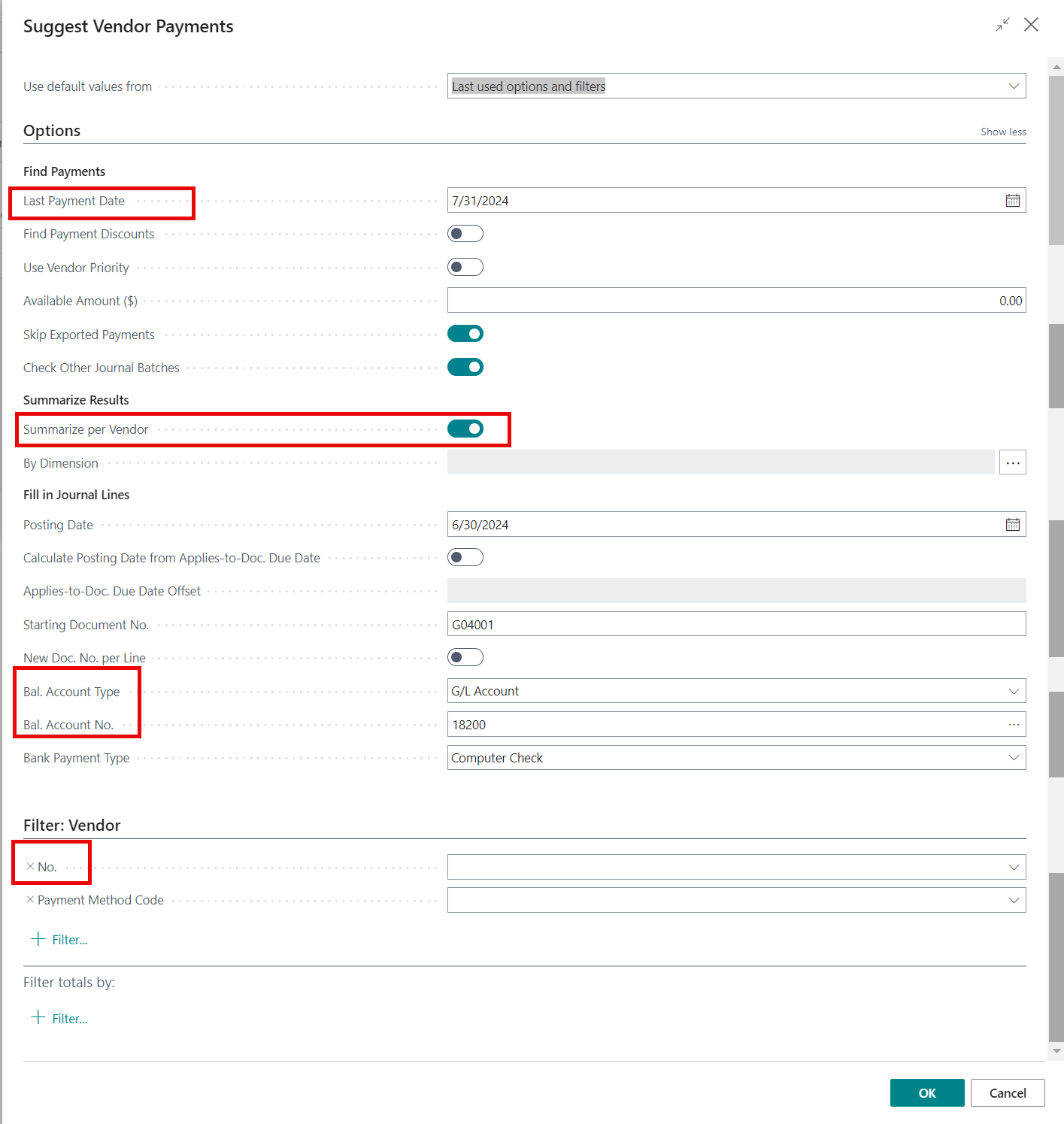This screenshot has height=1124, width=1064.
Task: Open the Bal. Account No. ellipsis lookup
Action: tap(1013, 724)
